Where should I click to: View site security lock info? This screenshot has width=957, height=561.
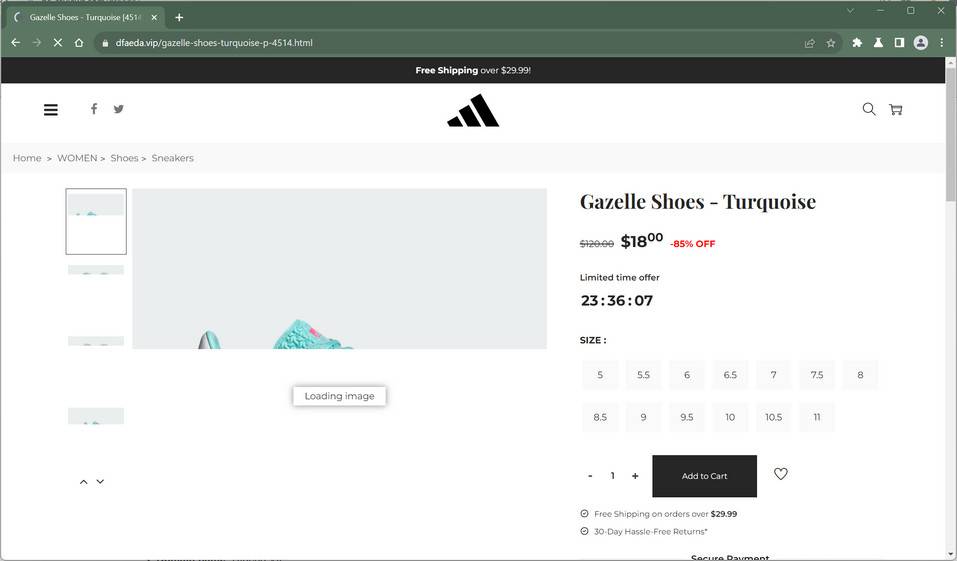(106, 43)
